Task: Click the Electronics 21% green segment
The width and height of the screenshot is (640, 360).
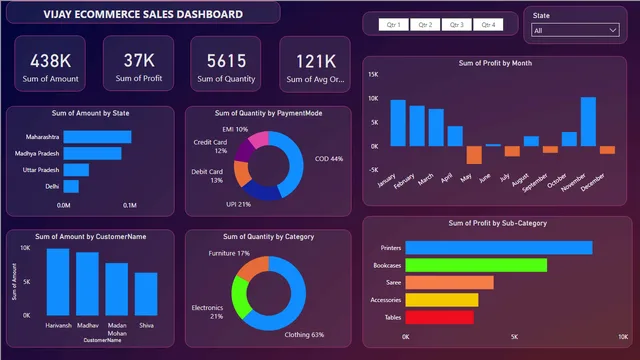Action: coord(240,297)
